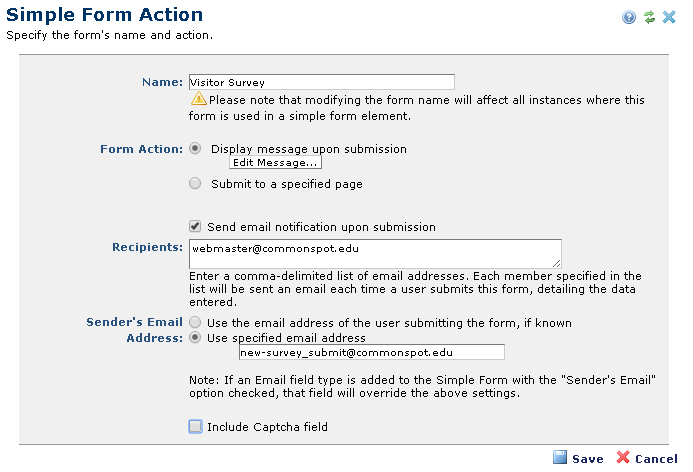Click the sender's specified email address field

click(371, 352)
